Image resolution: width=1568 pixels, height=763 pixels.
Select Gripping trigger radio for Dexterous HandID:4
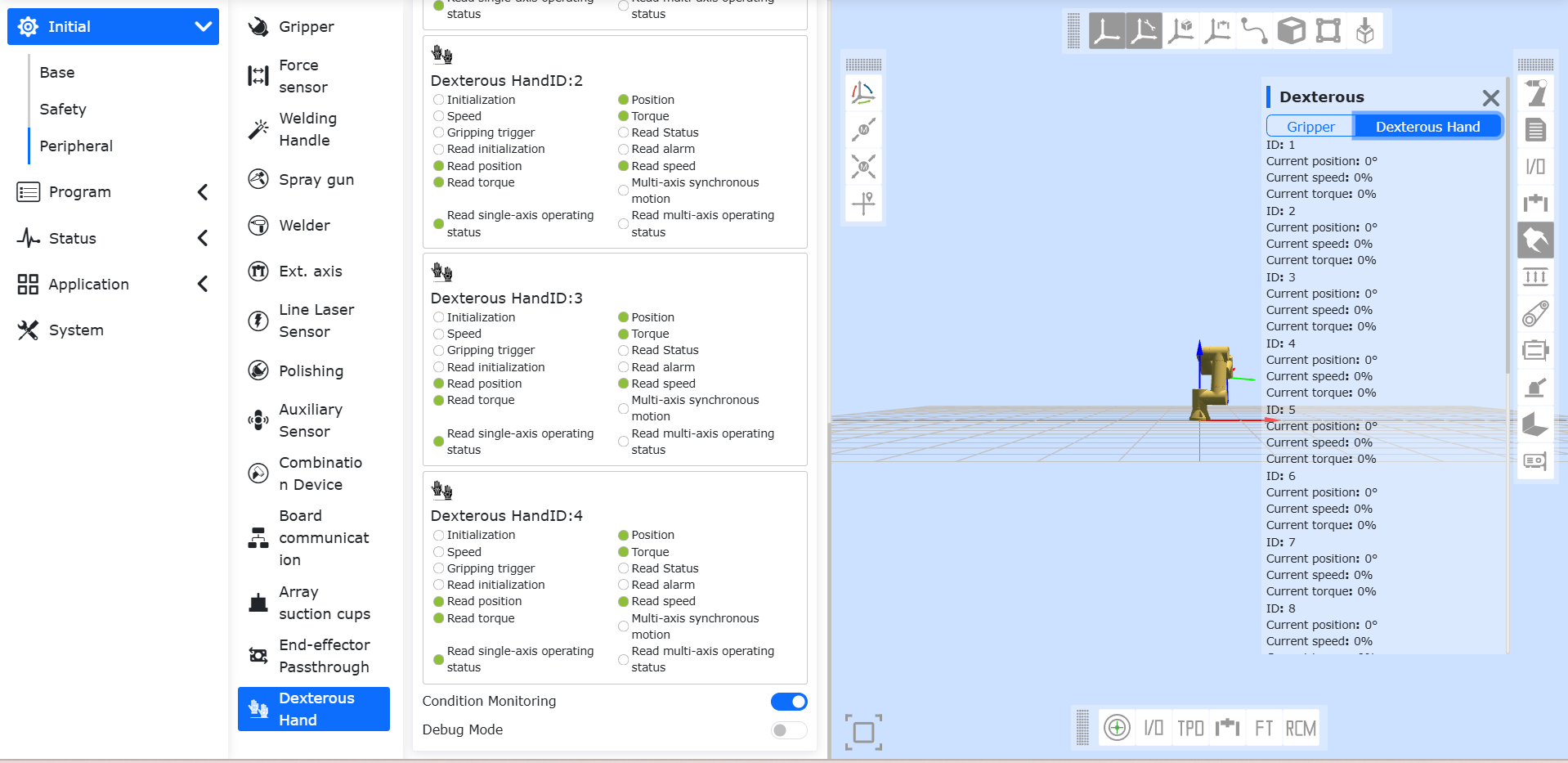click(x=439, y=568)
